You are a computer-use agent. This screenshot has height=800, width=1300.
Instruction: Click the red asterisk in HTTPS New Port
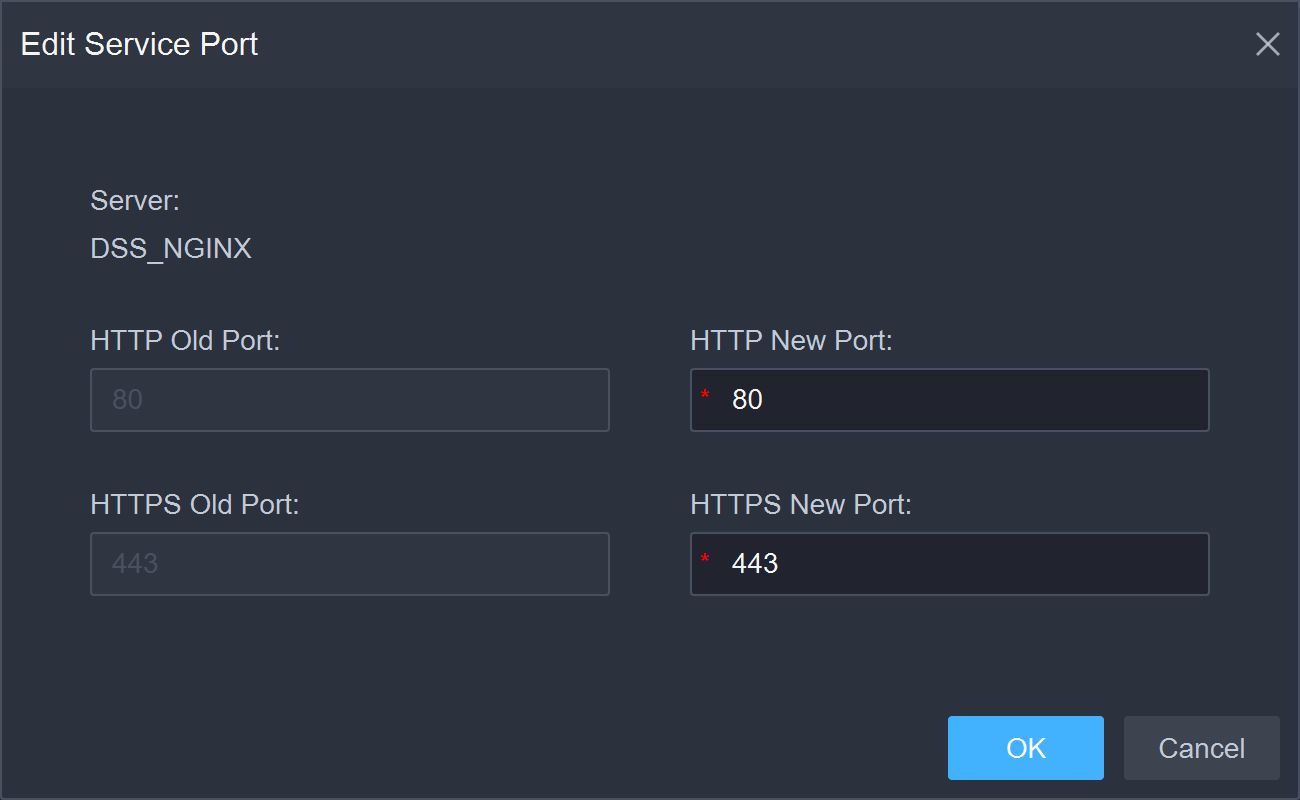(705, 562)
